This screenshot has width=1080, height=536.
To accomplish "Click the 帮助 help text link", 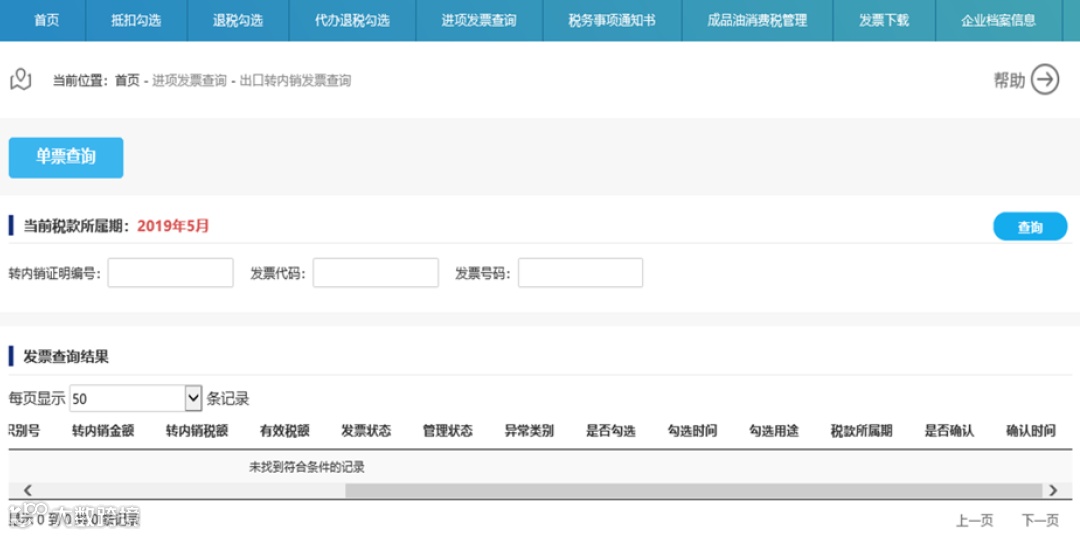I will 1009,81.
